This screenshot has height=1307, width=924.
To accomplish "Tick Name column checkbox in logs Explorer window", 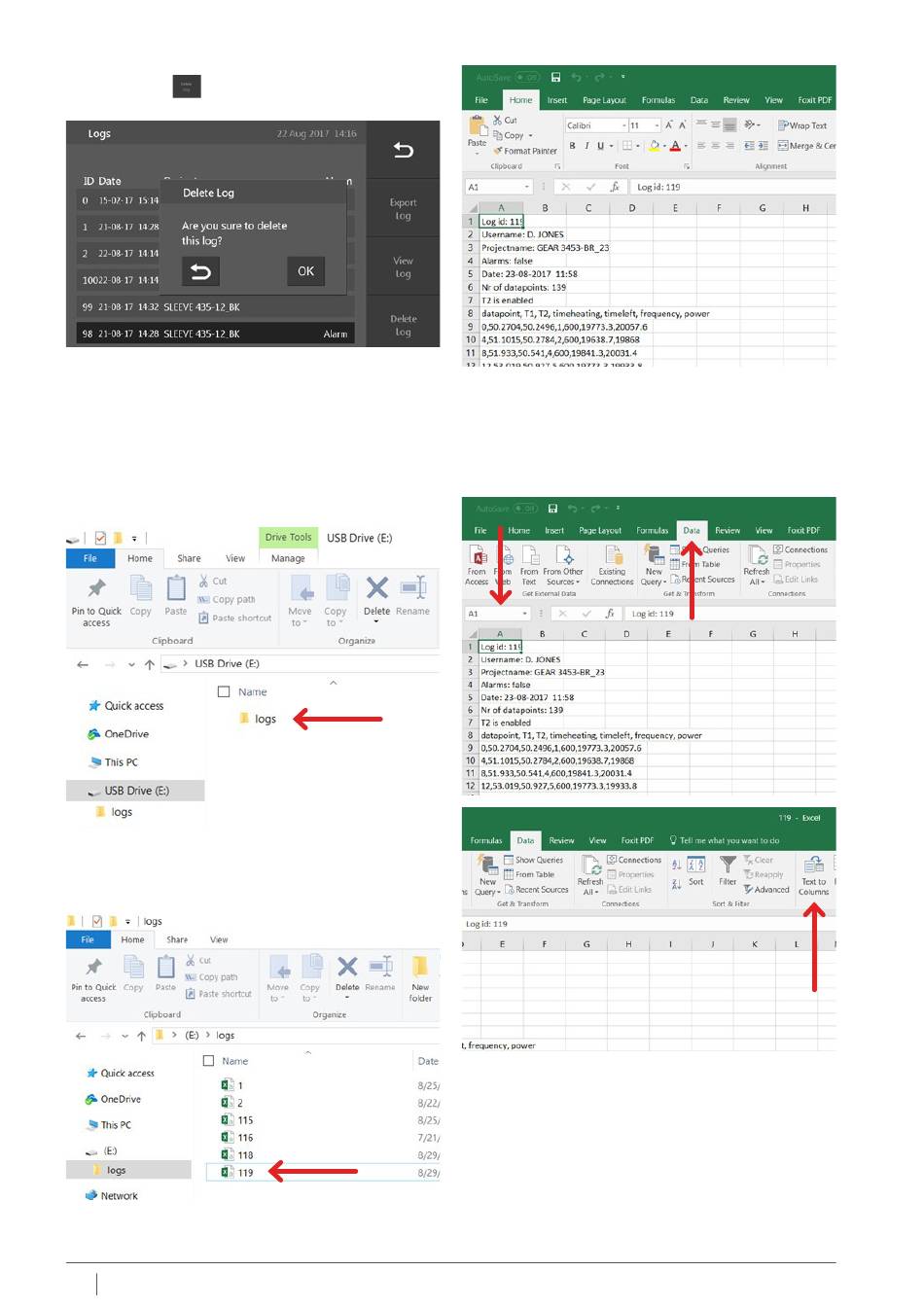I will click(x=208, y=1061).
